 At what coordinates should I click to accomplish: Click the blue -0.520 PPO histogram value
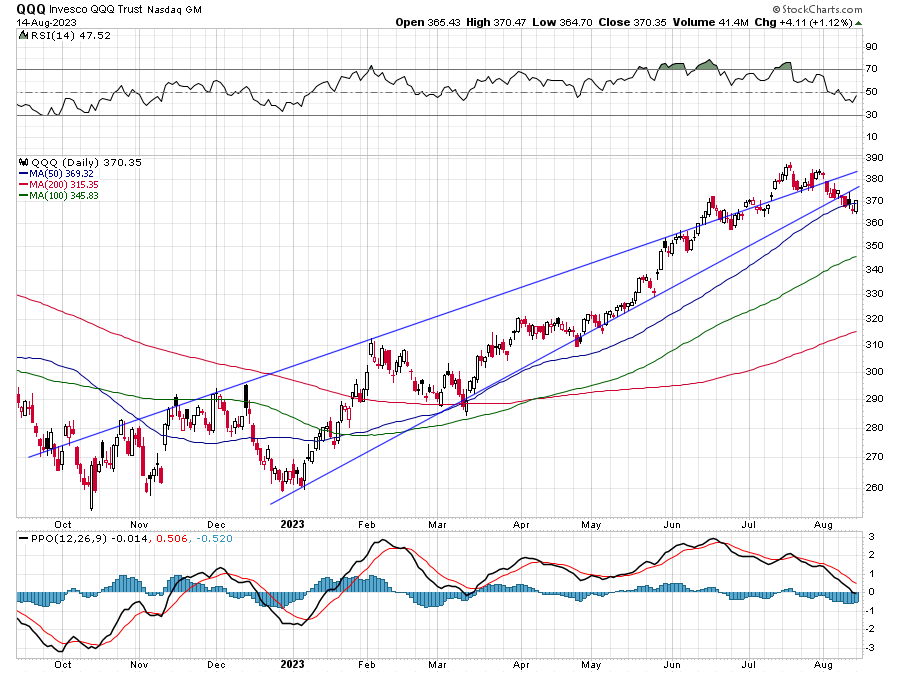point(214,538)
